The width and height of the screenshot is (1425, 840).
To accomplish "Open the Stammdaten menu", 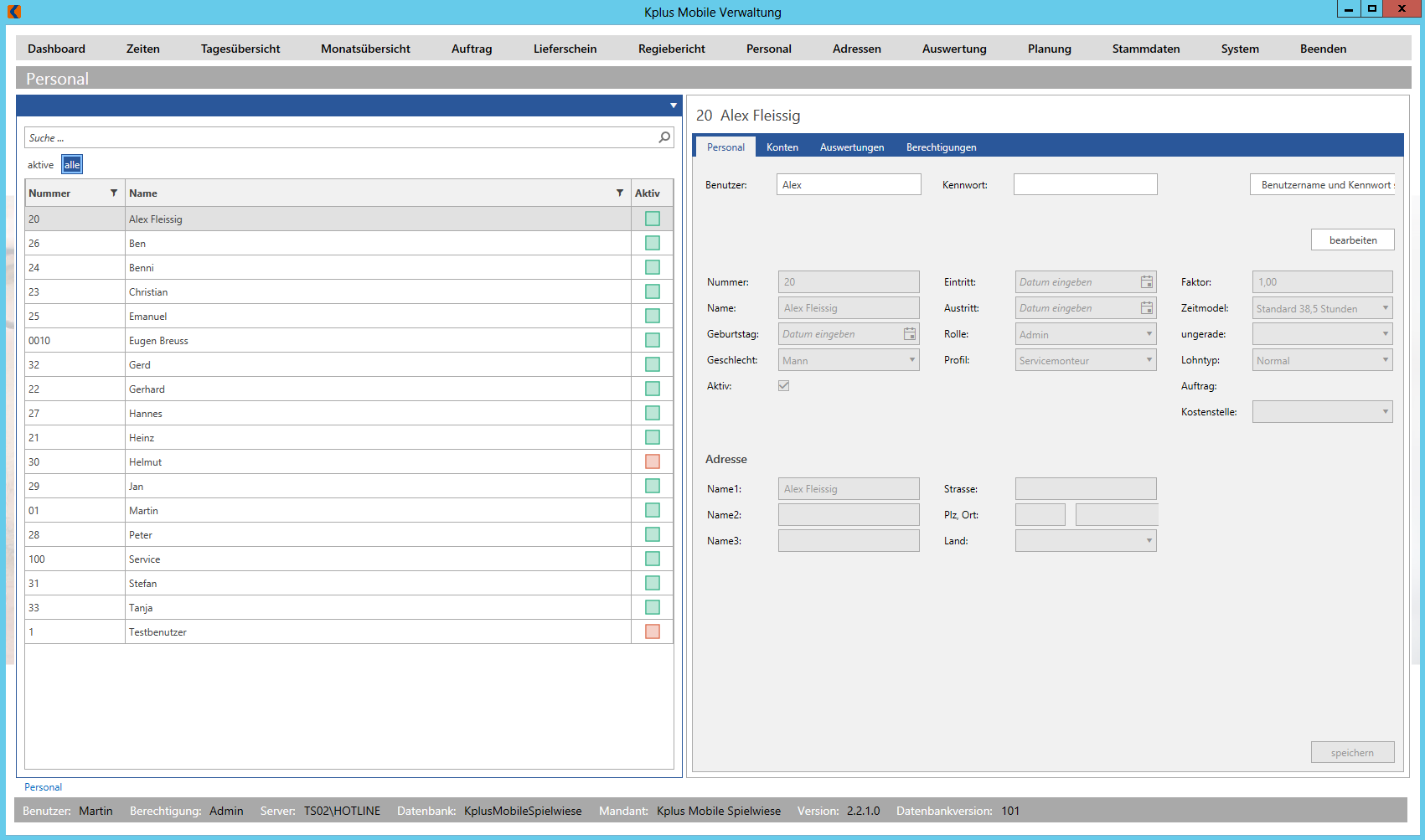I will pyautogui.click(x=1146, y=49).
